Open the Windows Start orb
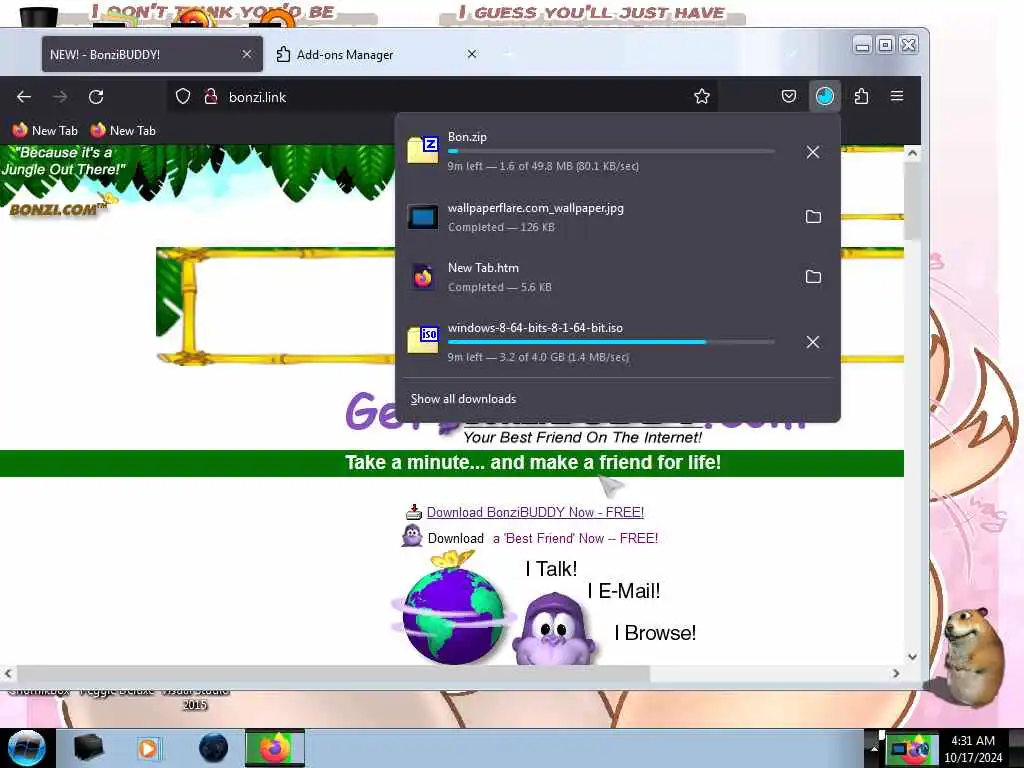The width and height of the screenshot is (1024, 768). [27, 748]
